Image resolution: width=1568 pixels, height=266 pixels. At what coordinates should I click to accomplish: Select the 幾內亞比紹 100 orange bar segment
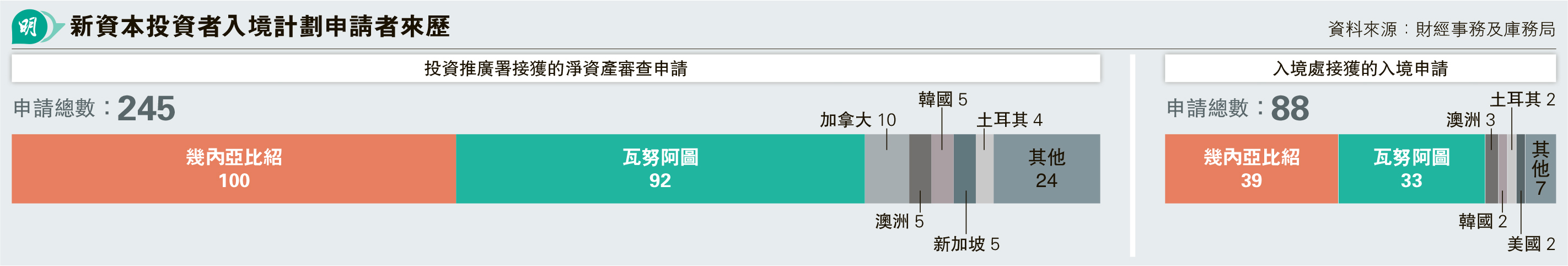click(x=234, y=169)
